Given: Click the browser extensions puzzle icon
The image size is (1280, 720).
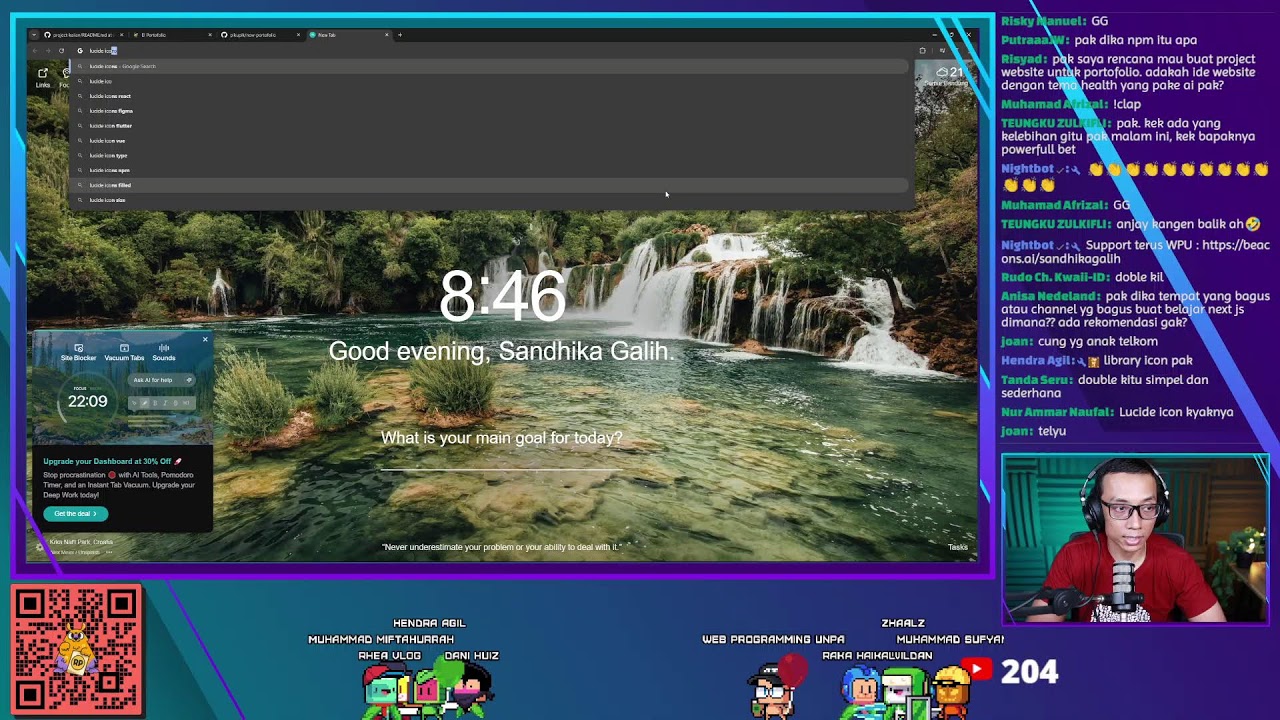Looking at the screenshot, I should pyautogui.click(x=923, y=50).
